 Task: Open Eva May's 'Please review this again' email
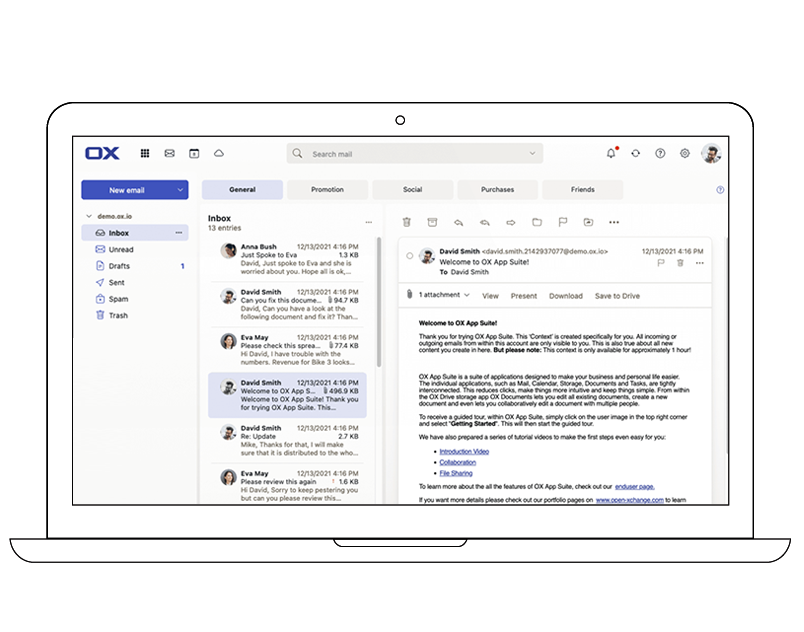pyautogui.click(x=288, y=485)
